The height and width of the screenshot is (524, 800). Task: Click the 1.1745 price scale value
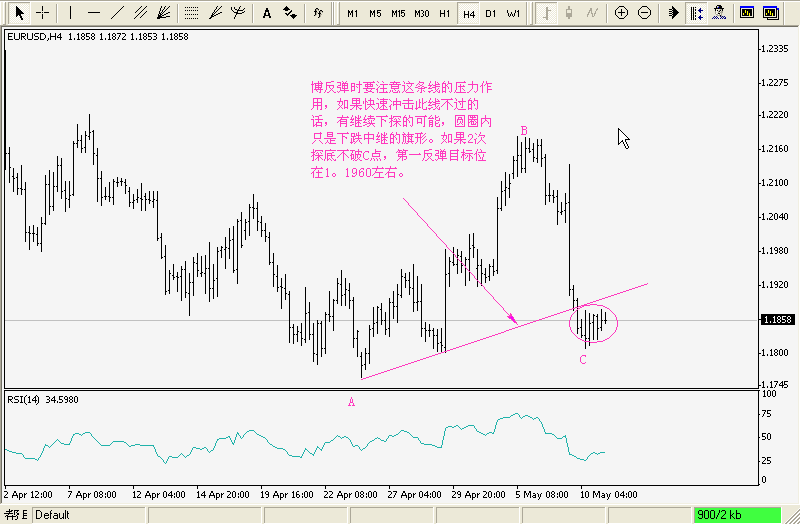(x=776, y=384)
